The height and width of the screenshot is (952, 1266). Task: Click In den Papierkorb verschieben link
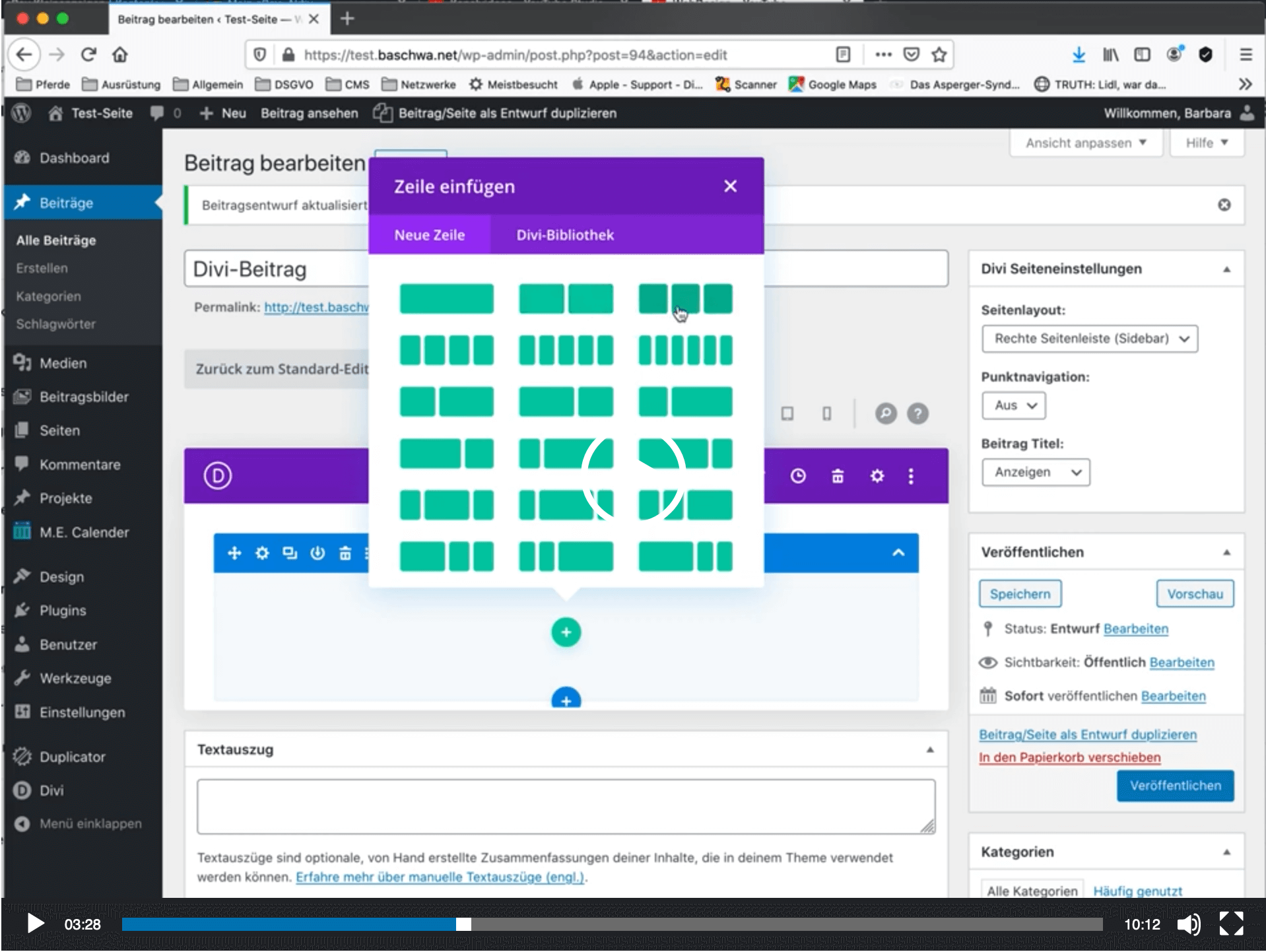[x=1069, y=757]
